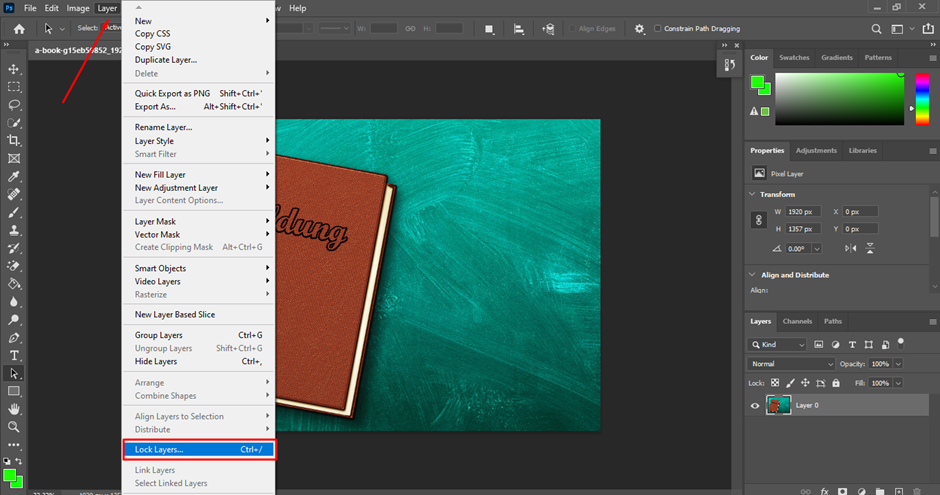Open the Edit menu

click(x=52, y=8)
